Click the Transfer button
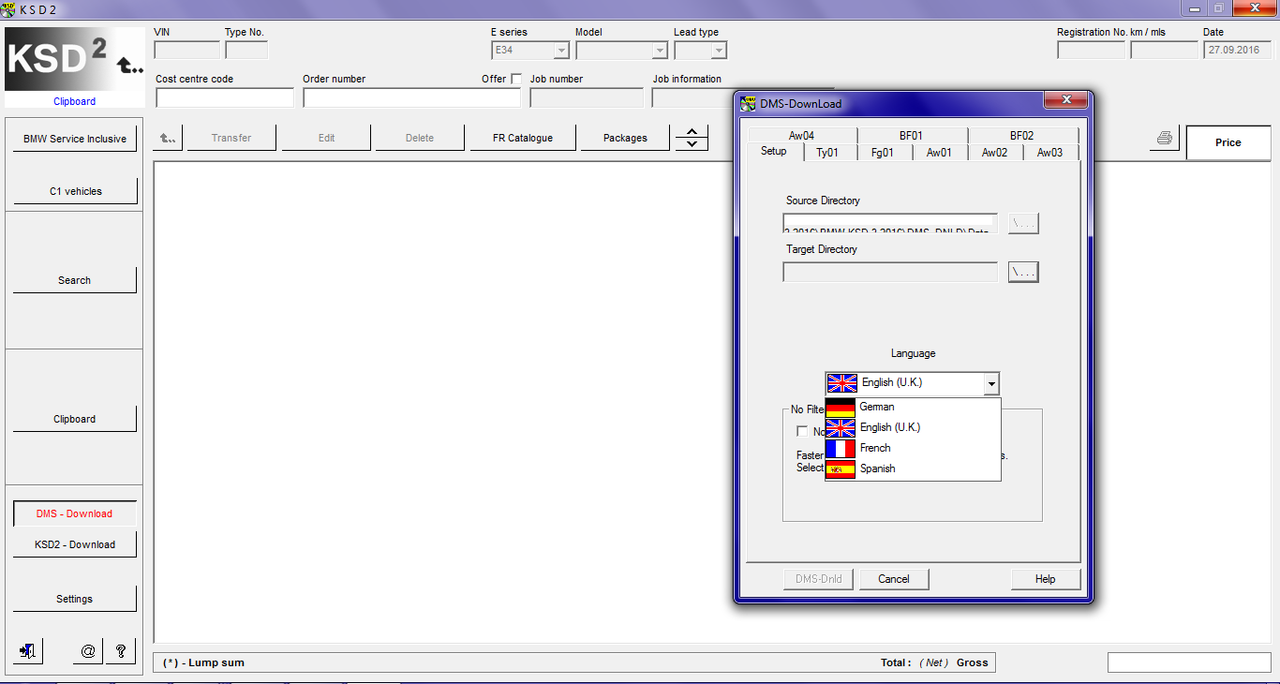Image resolution: width=1280 pixels, height=684 pixels. point(231,138)
